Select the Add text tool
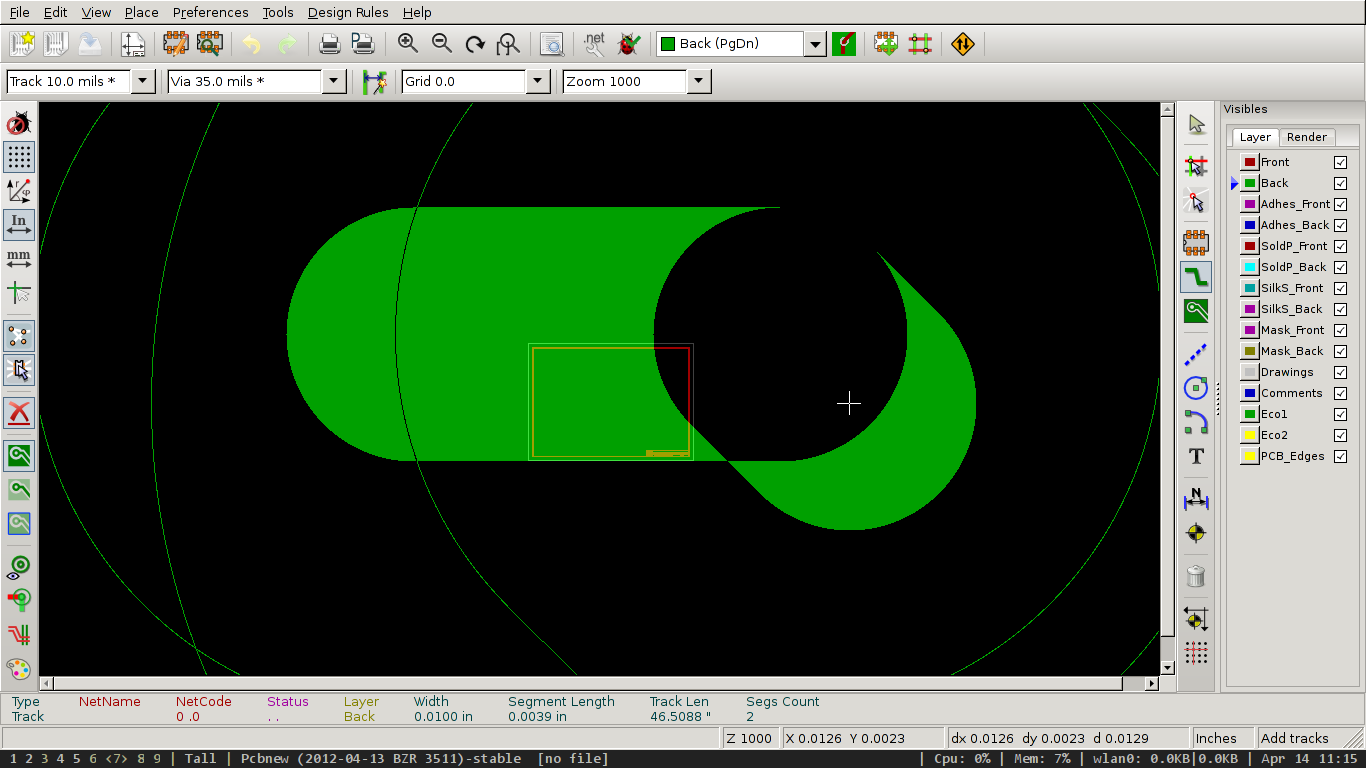This screenshot has height=768, width=1366. (x=1196, y=456)
